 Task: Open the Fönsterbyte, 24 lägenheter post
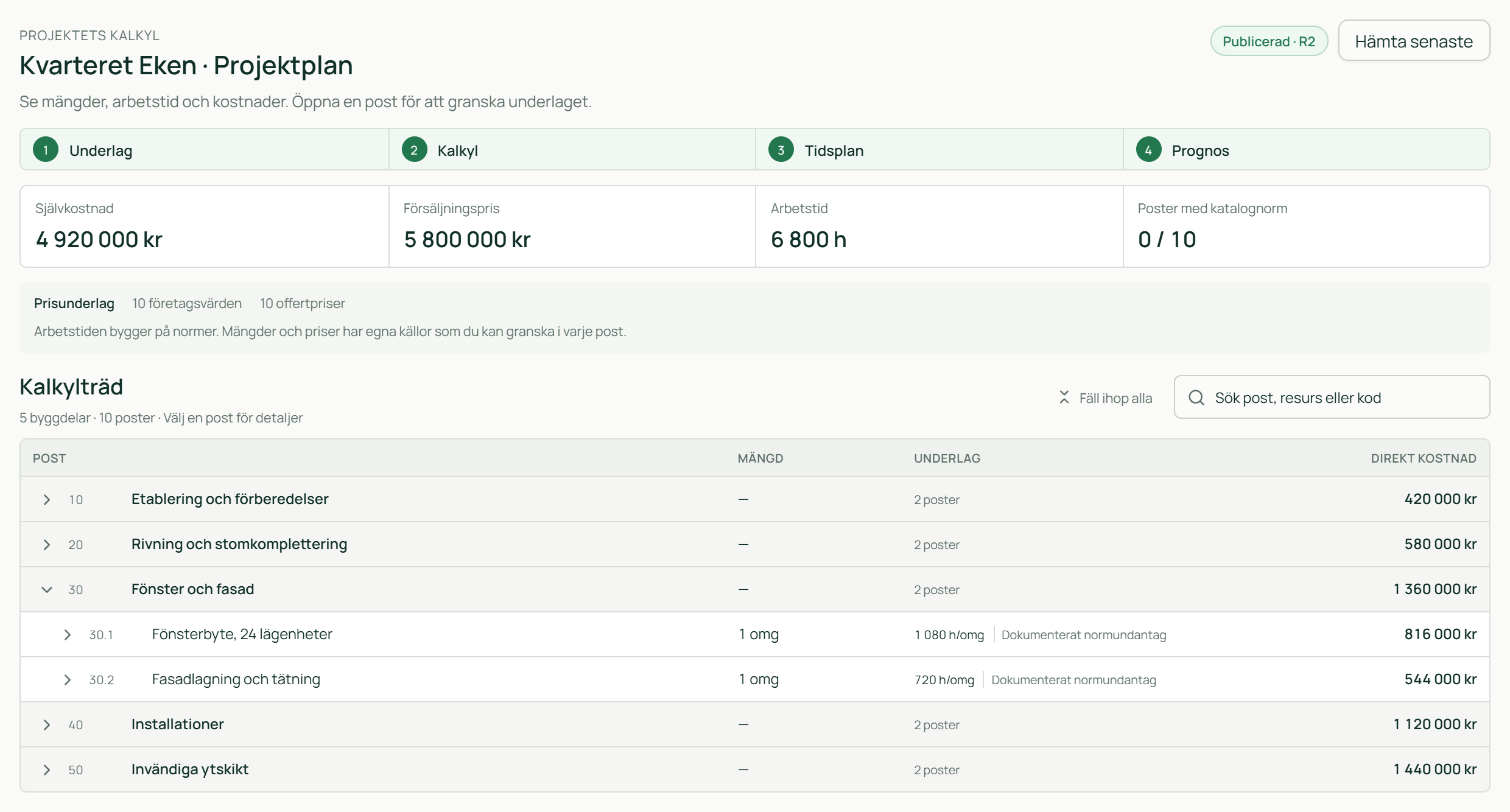242,634
